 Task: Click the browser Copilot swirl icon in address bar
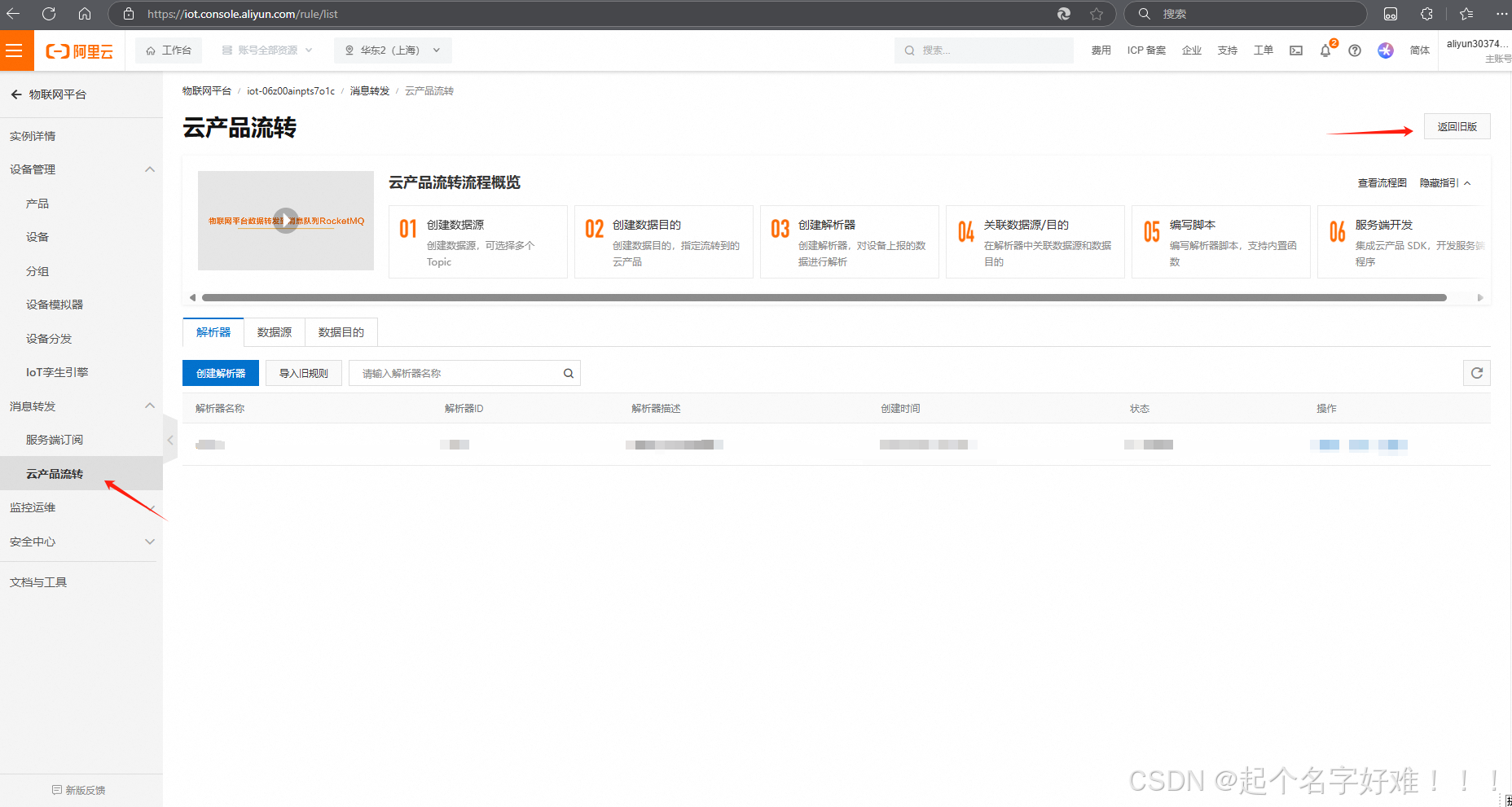1064,14
